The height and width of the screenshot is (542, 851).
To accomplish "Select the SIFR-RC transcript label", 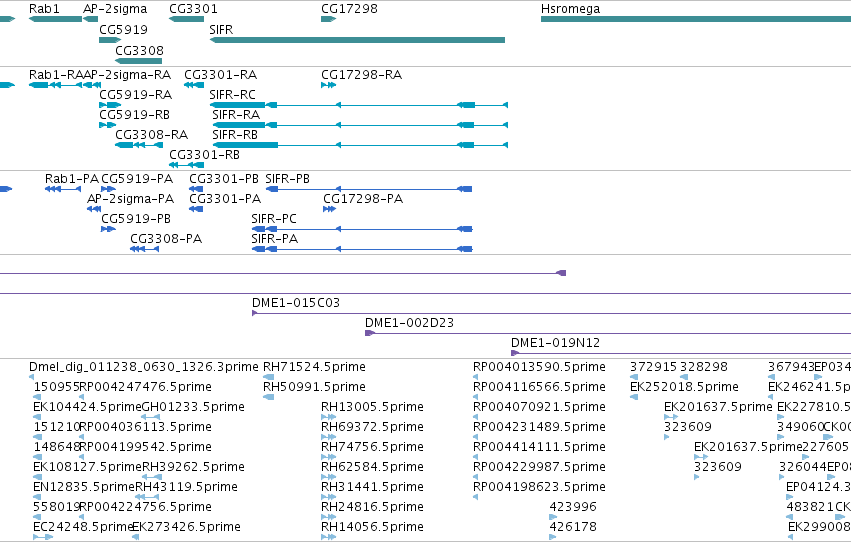I will (232, 95).
